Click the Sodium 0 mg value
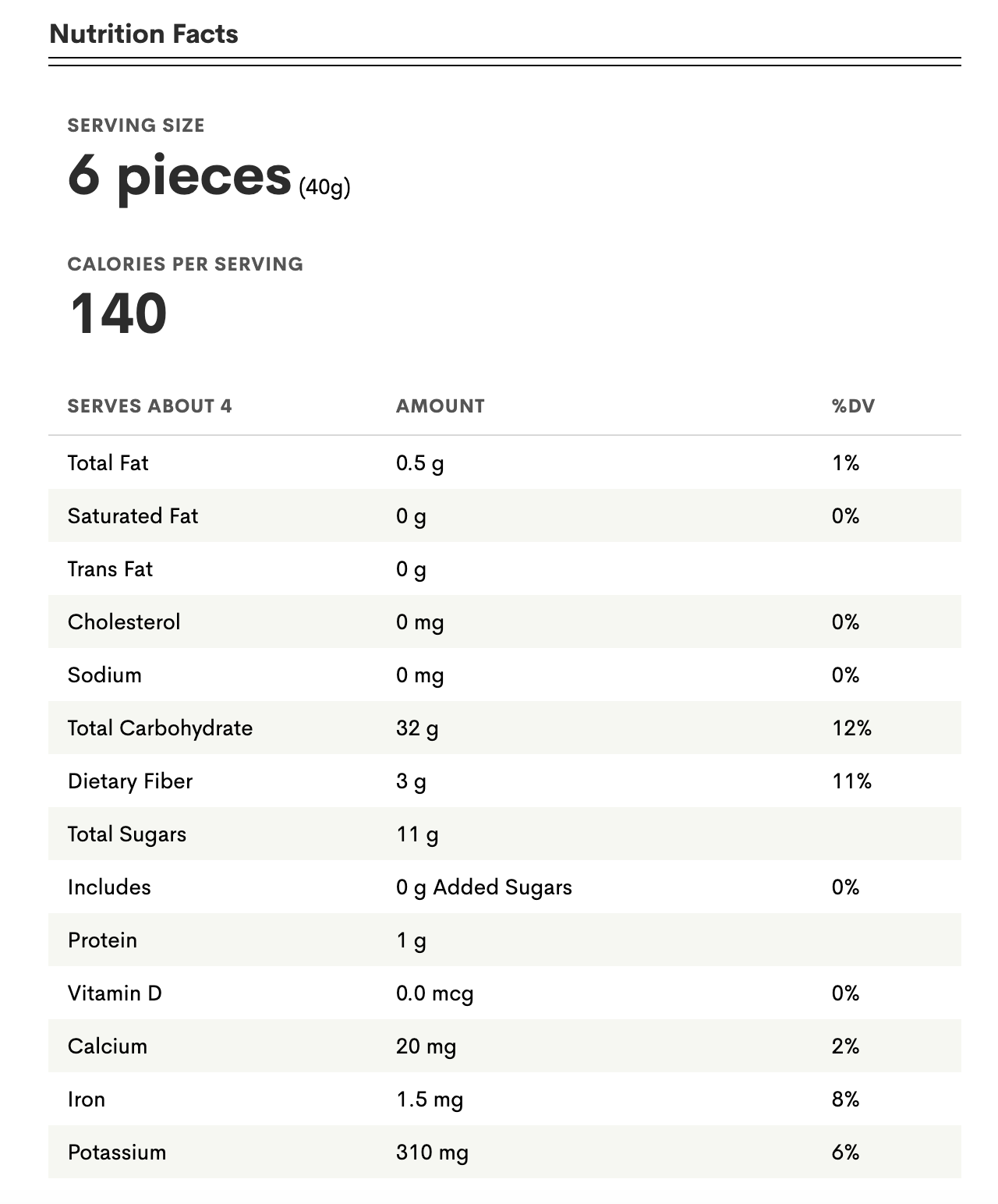This screenshot has width=998, height=1204. click(419, 675)
